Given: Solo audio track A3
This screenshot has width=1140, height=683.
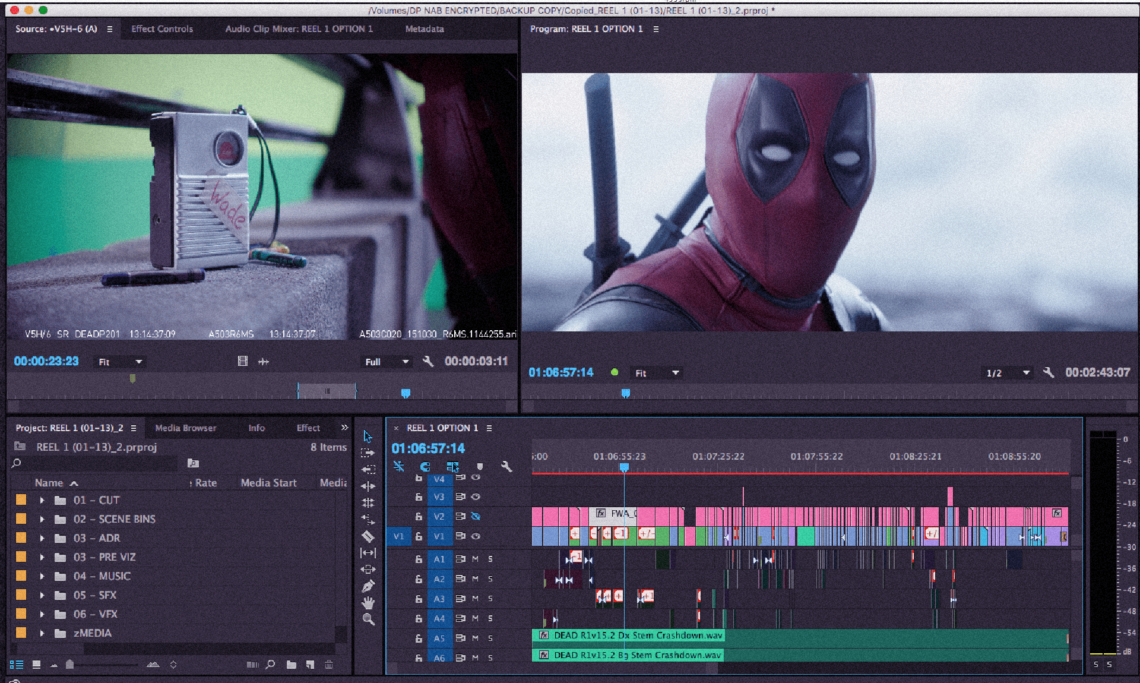Looking at the screenshot, I should pyautogui.click(x=490, y=599).
